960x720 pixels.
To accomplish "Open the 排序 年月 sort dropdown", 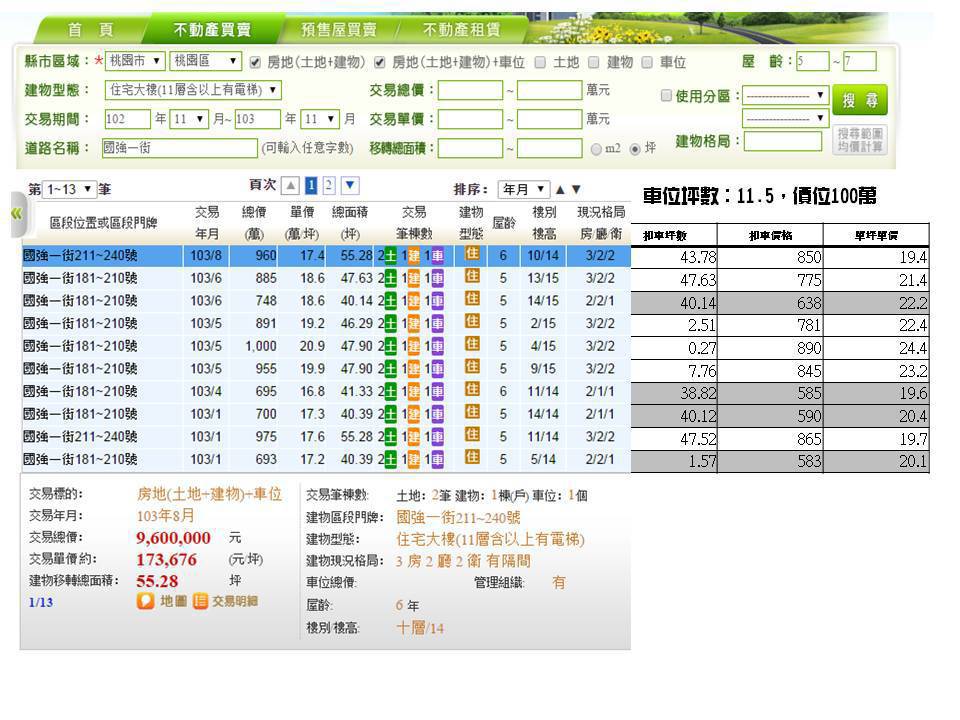I will (x=525, y=189).
